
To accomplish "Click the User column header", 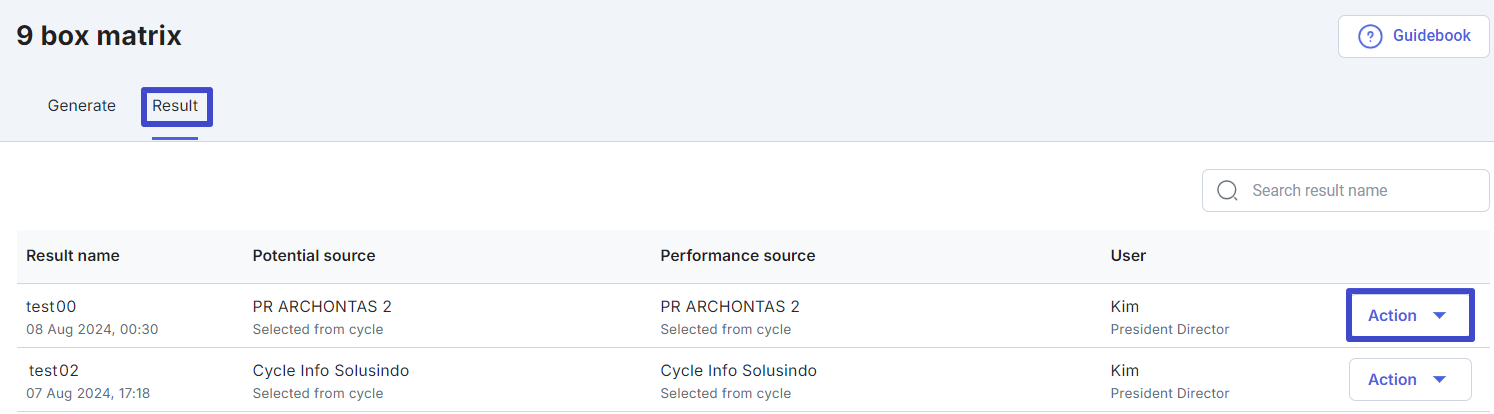I will coord(1128,255).
